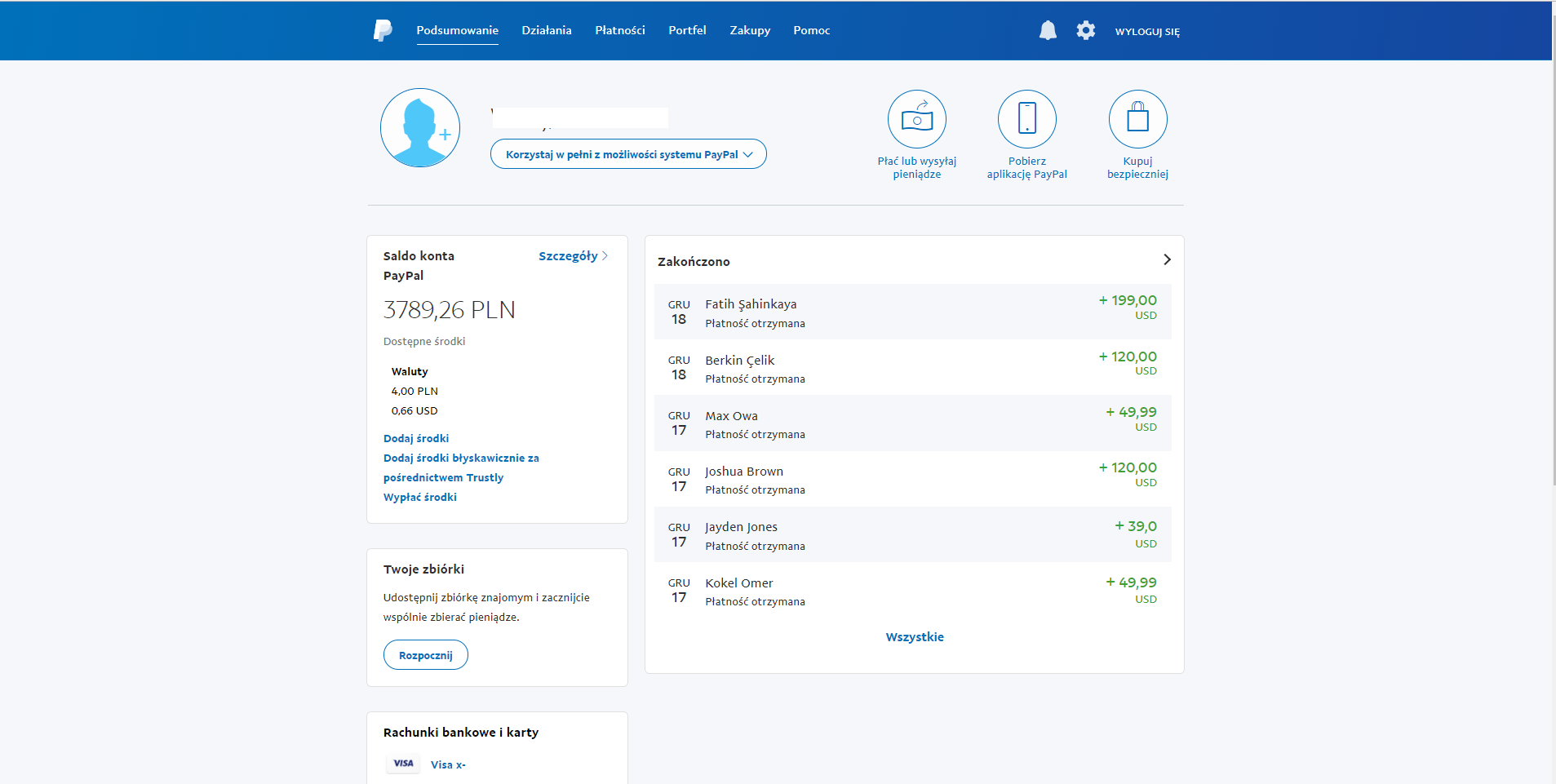The image size is (1556, 784).
Task: Expand the Zakończono section arrow
Action: click(1167, 259)
